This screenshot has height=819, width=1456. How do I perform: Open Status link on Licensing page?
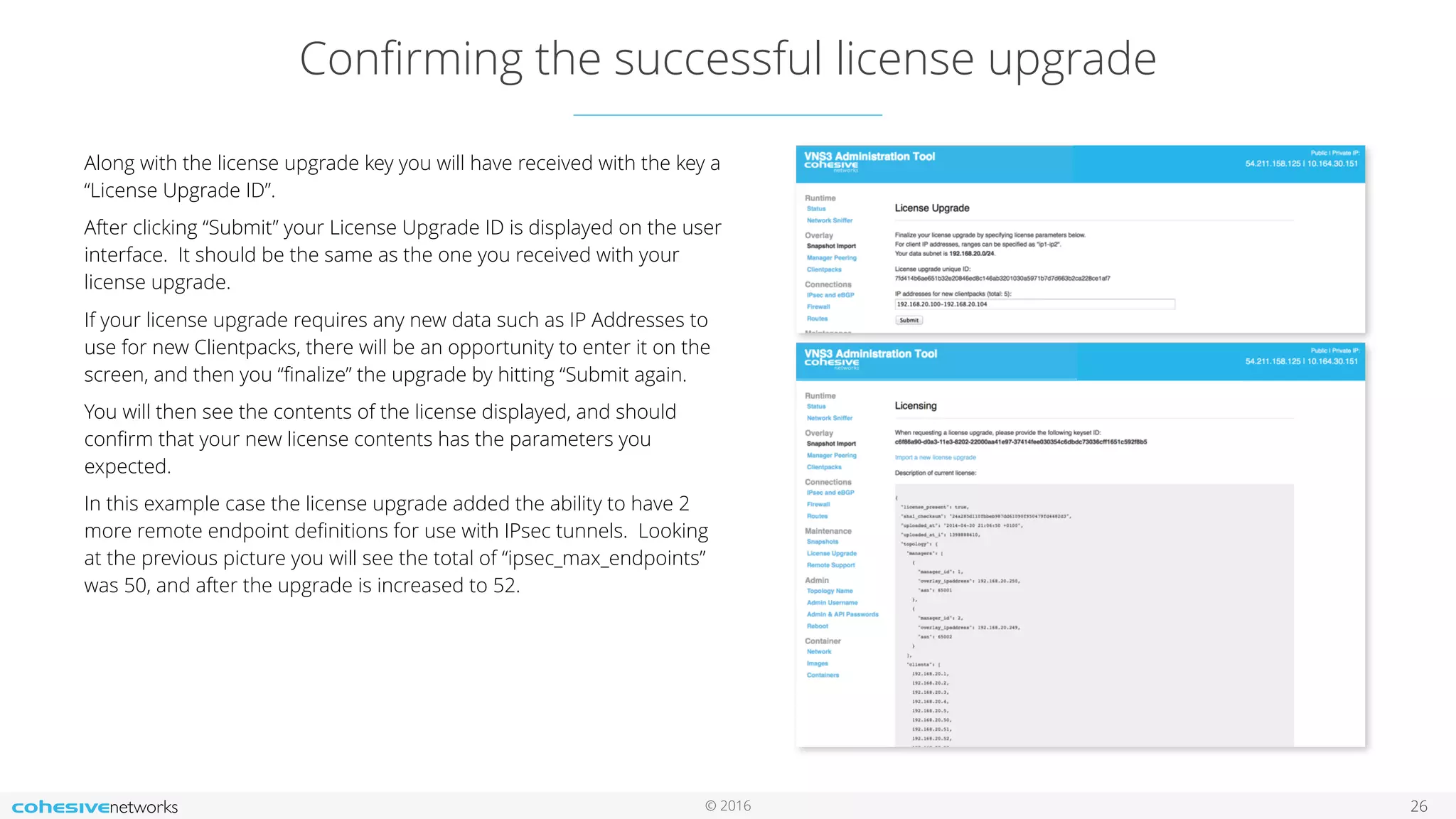pos(816,407)
